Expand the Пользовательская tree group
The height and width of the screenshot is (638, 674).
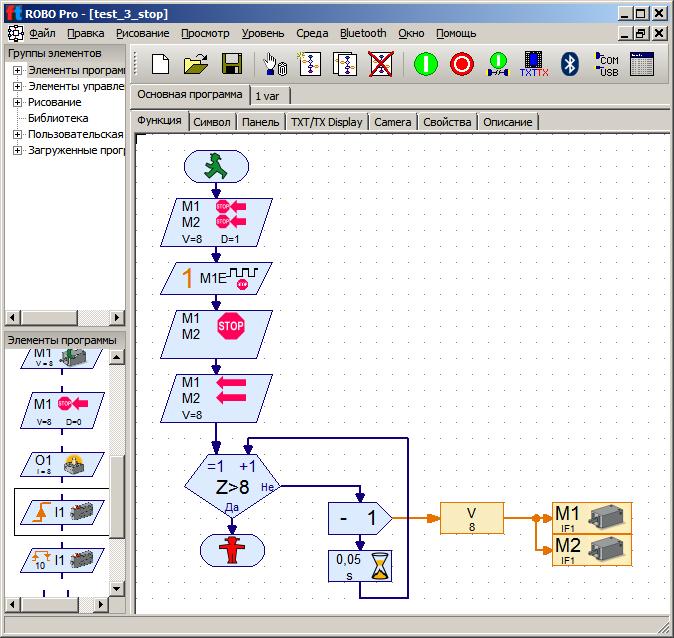pos(18,134)
